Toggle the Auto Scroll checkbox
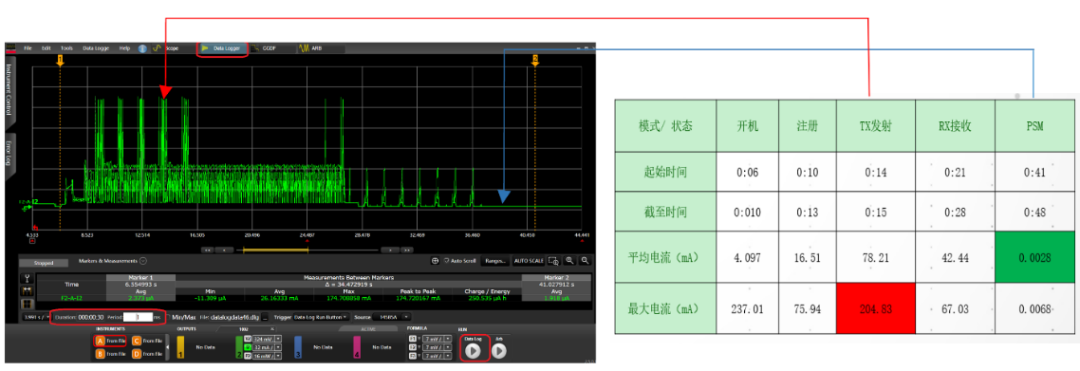1080x371 pixels. 446,261
